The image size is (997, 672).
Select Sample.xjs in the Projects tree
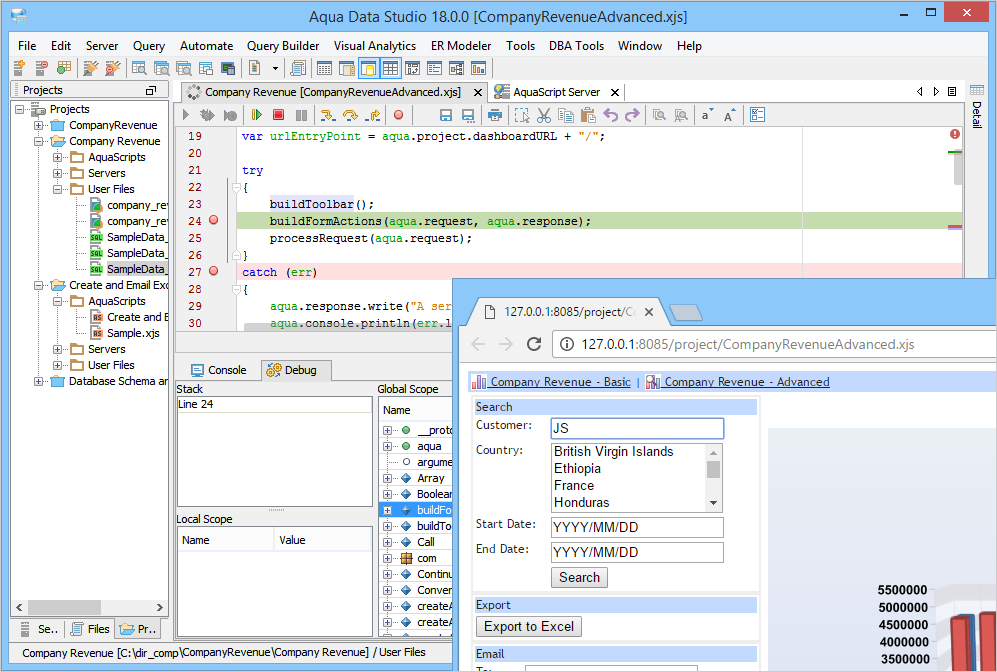(133, 333)
